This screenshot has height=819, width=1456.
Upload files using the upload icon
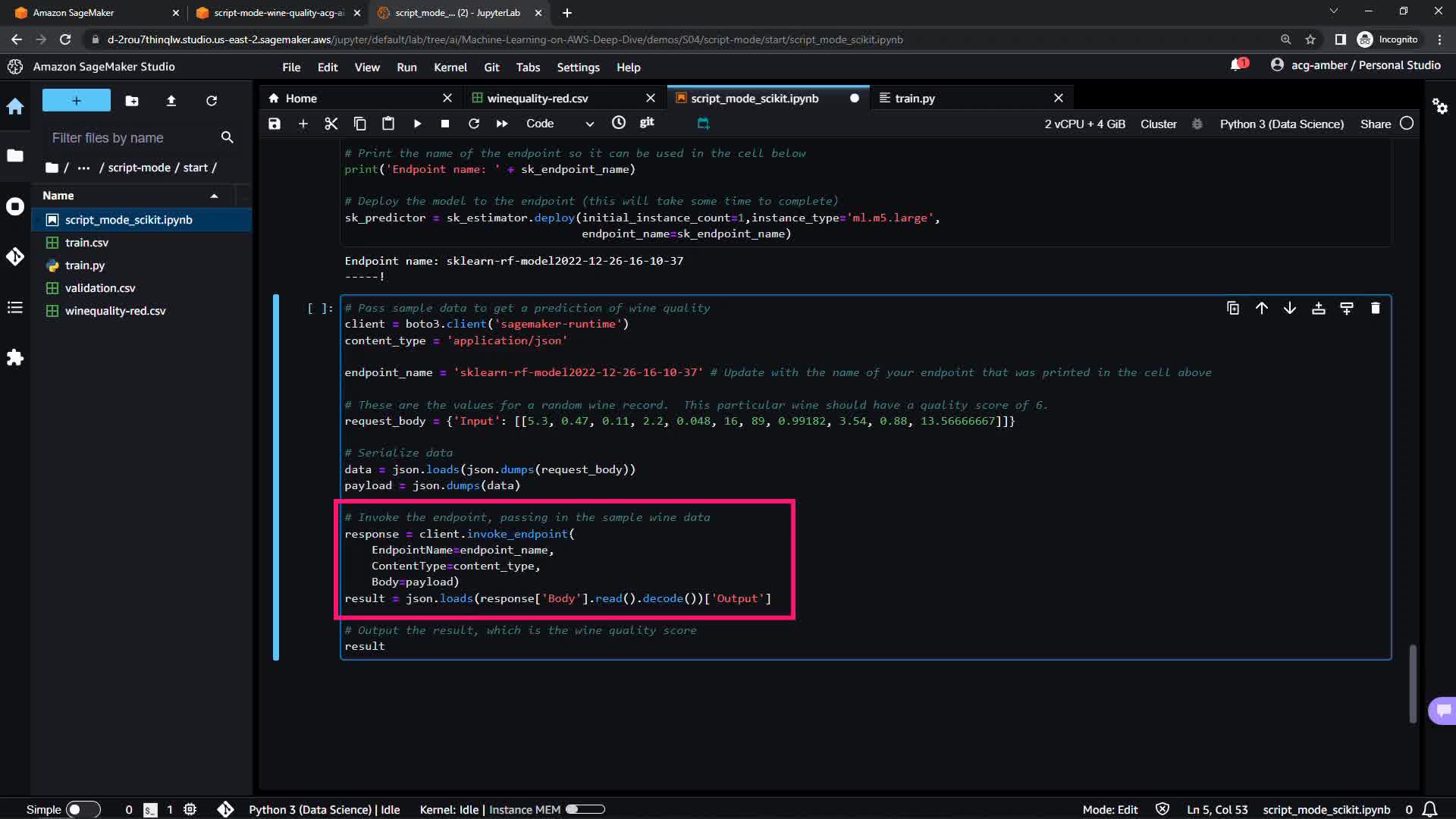[171, 101]
